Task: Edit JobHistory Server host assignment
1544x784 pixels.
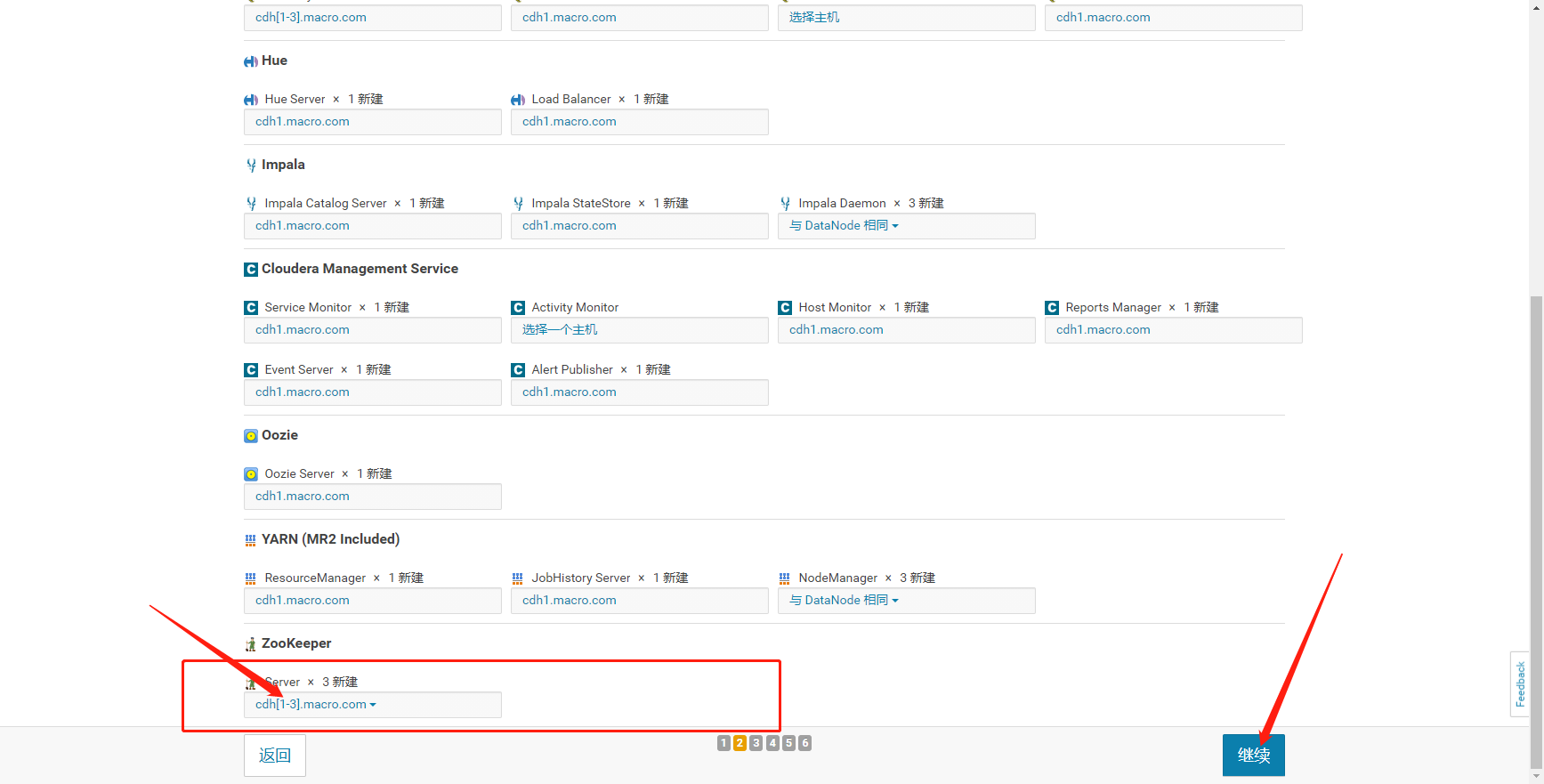Action: tap(639, 601)
